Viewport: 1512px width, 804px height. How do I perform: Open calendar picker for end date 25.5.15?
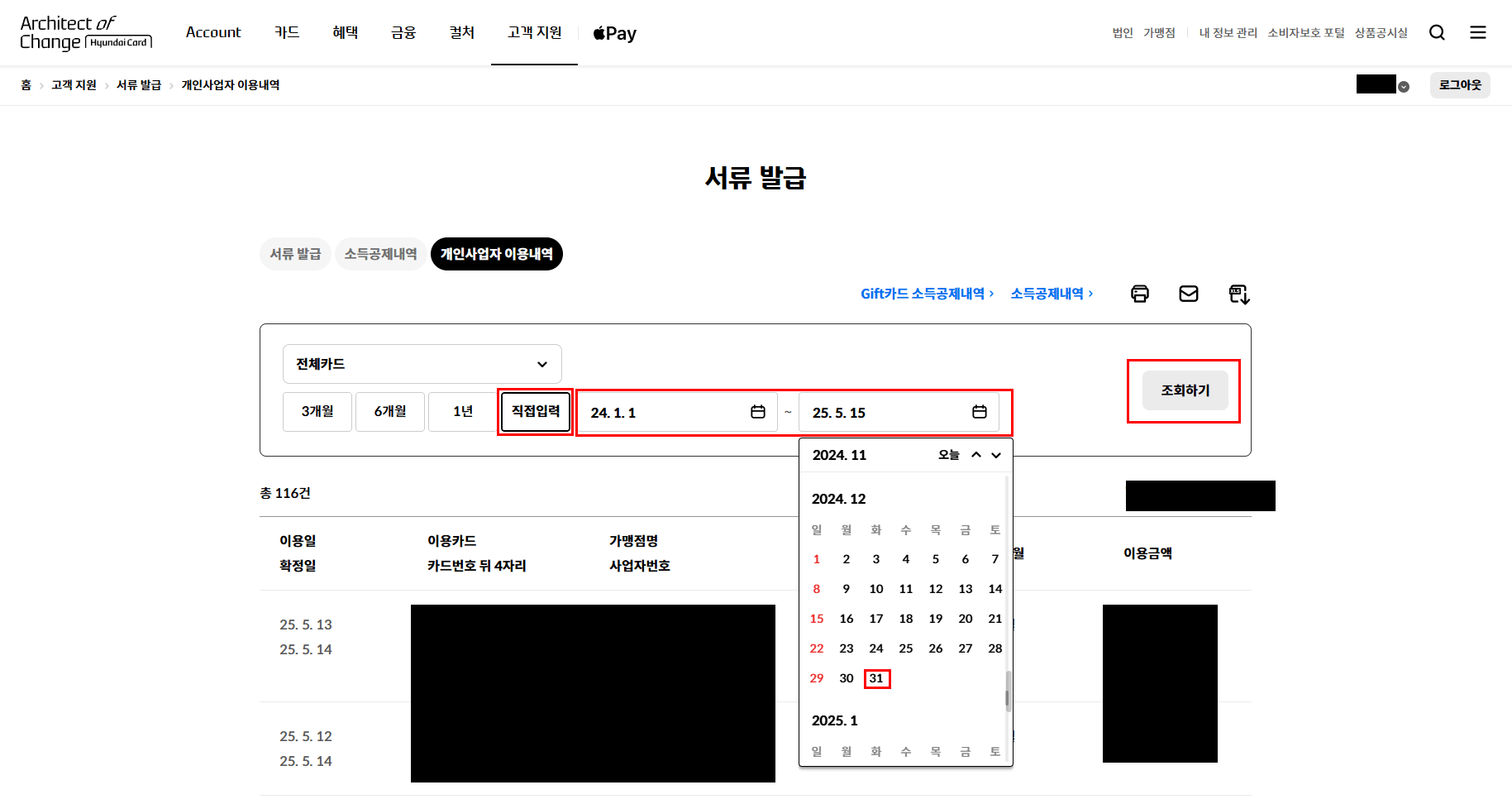pyautogui.click(x=979, y=411)
